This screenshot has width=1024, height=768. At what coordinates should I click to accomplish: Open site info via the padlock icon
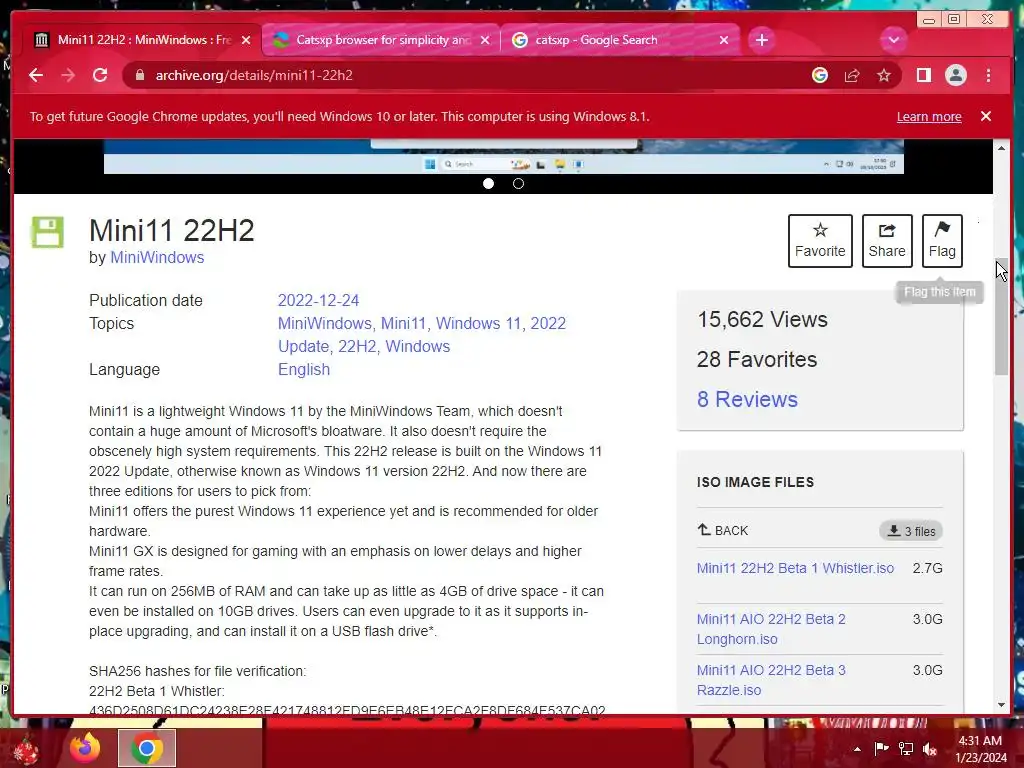tap(139, 75)
